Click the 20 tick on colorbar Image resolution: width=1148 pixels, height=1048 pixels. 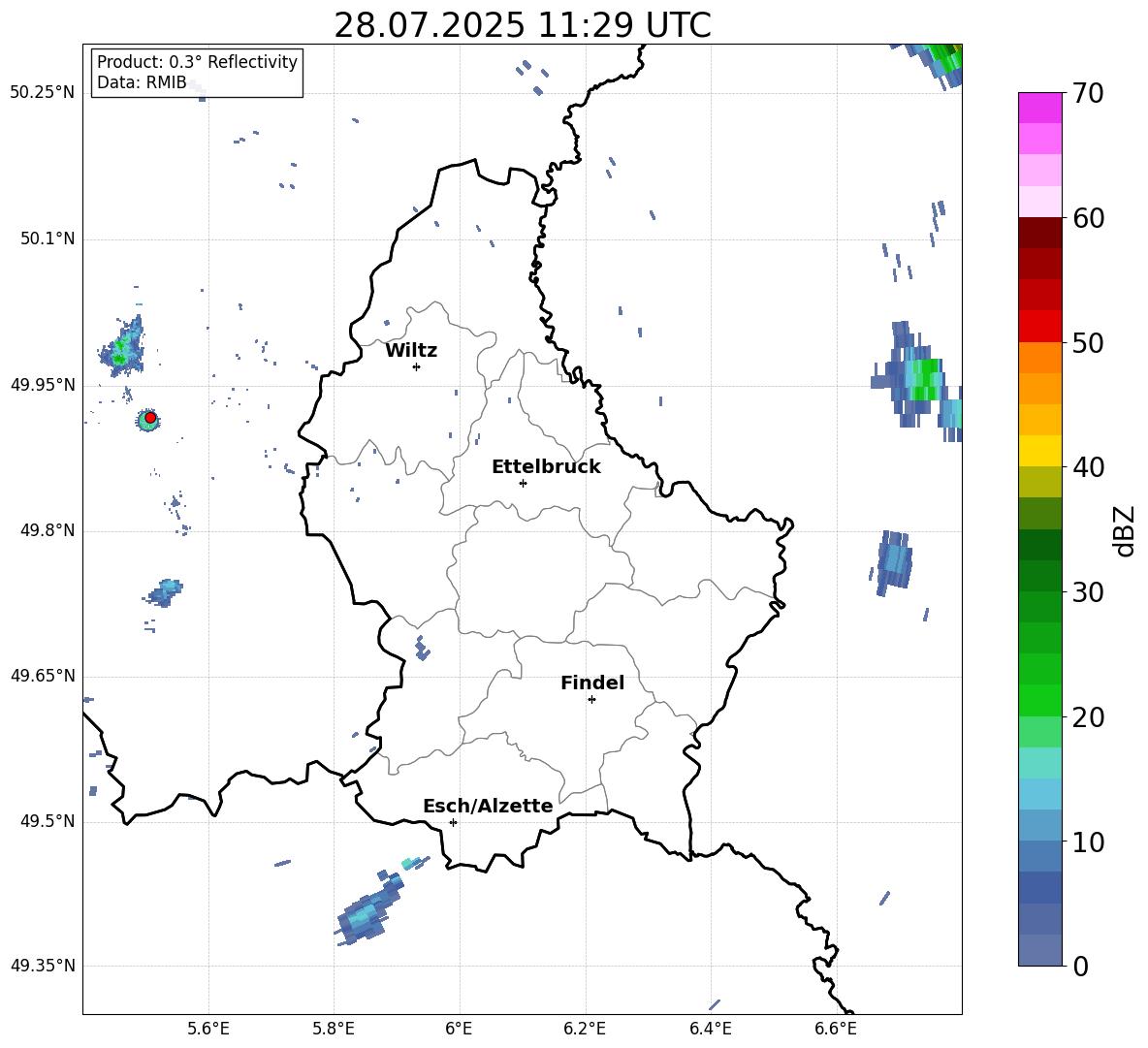click(1088, 717)
